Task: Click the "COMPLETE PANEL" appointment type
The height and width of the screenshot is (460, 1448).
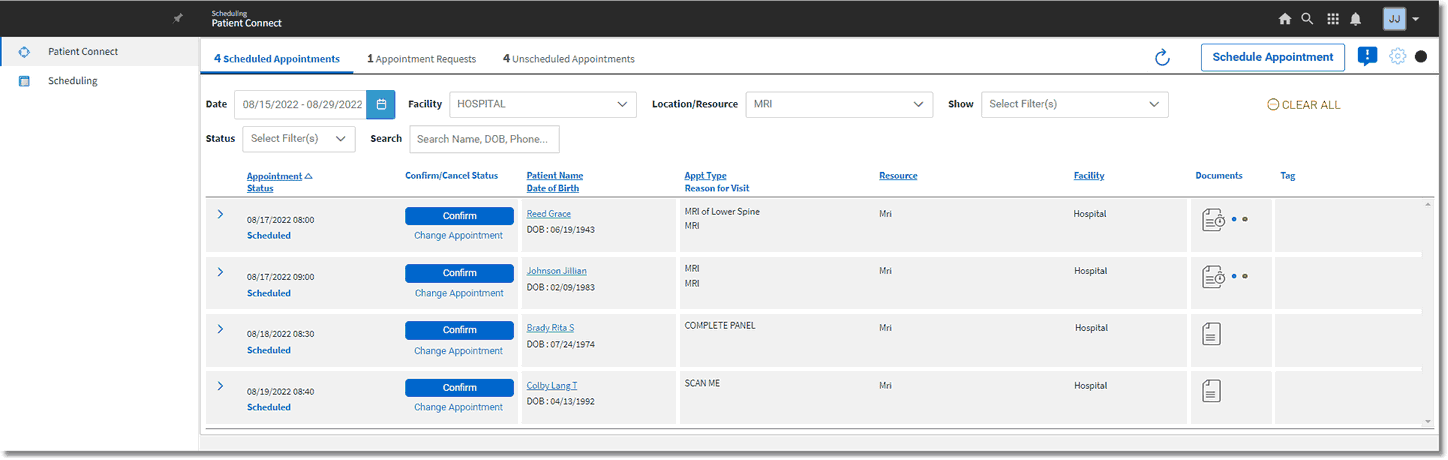Action: tap(720, 326)
